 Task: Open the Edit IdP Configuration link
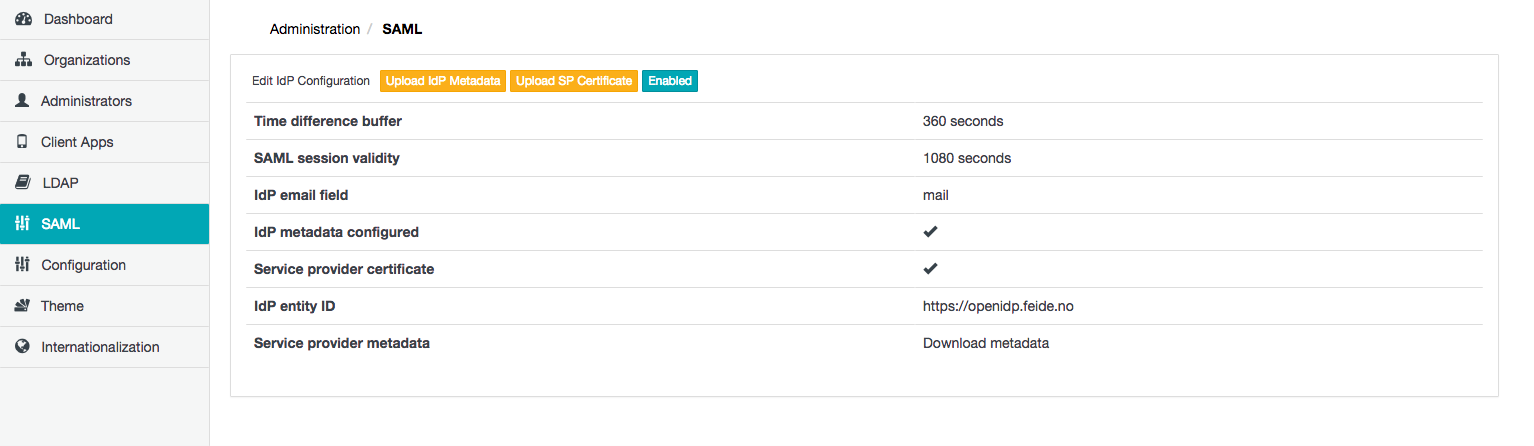(311, 81)
